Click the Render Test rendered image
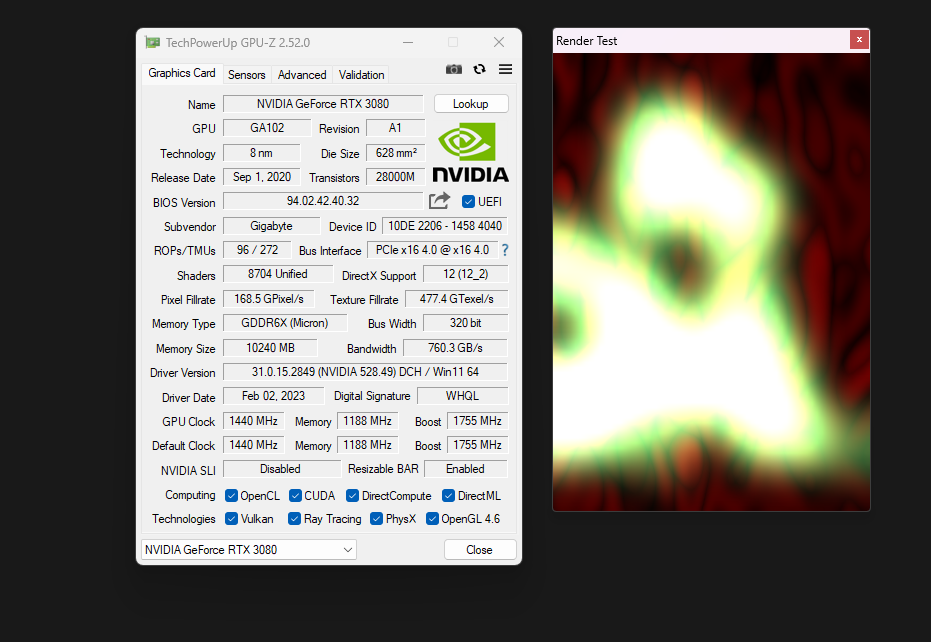The width and height of the screenshot is (931, 642). click(711, 282)
